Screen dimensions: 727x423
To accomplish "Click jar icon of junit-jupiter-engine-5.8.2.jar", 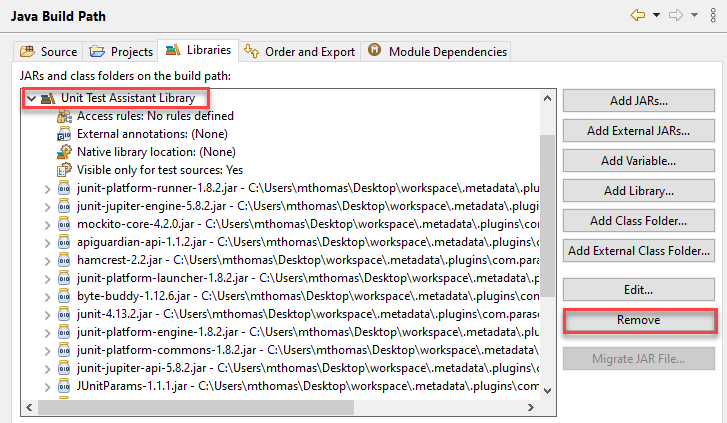I will click(x=64, y=206).
